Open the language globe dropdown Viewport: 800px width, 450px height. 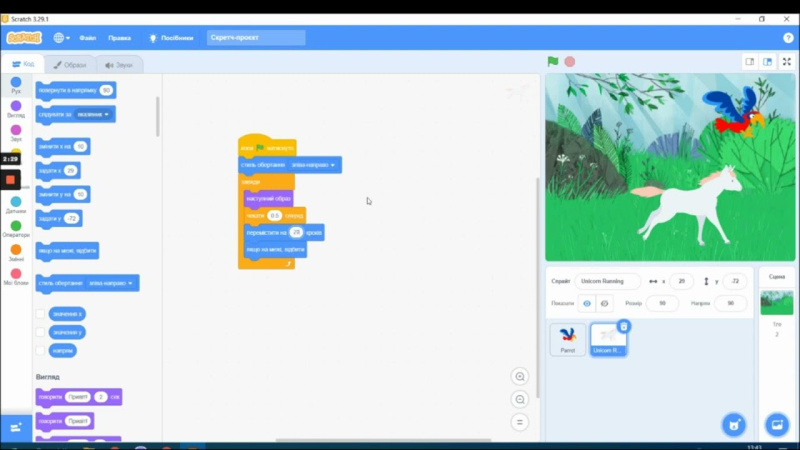coord(61,37)
